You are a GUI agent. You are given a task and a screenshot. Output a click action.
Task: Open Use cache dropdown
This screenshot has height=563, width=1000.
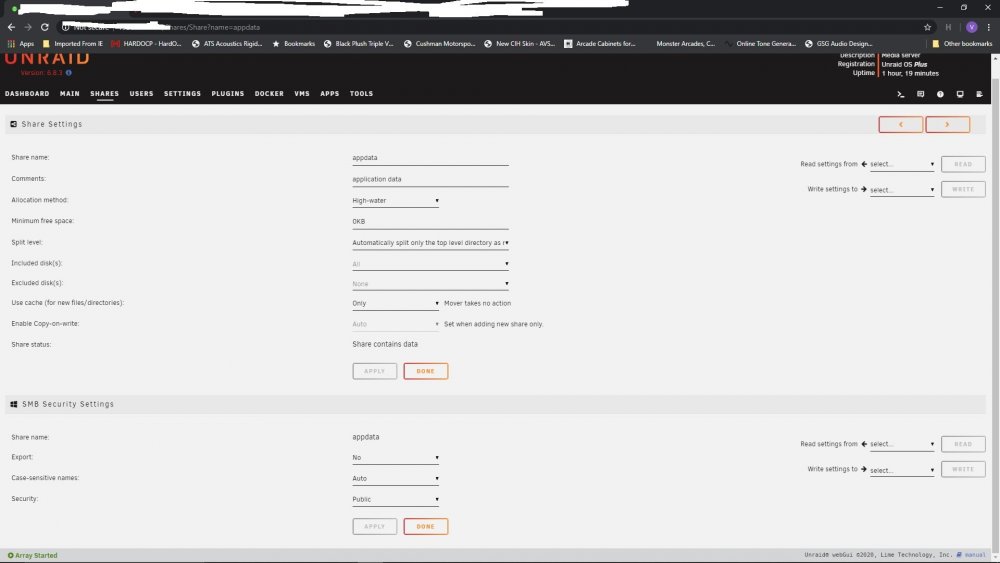pyautogui.click(x=395, y=303)
